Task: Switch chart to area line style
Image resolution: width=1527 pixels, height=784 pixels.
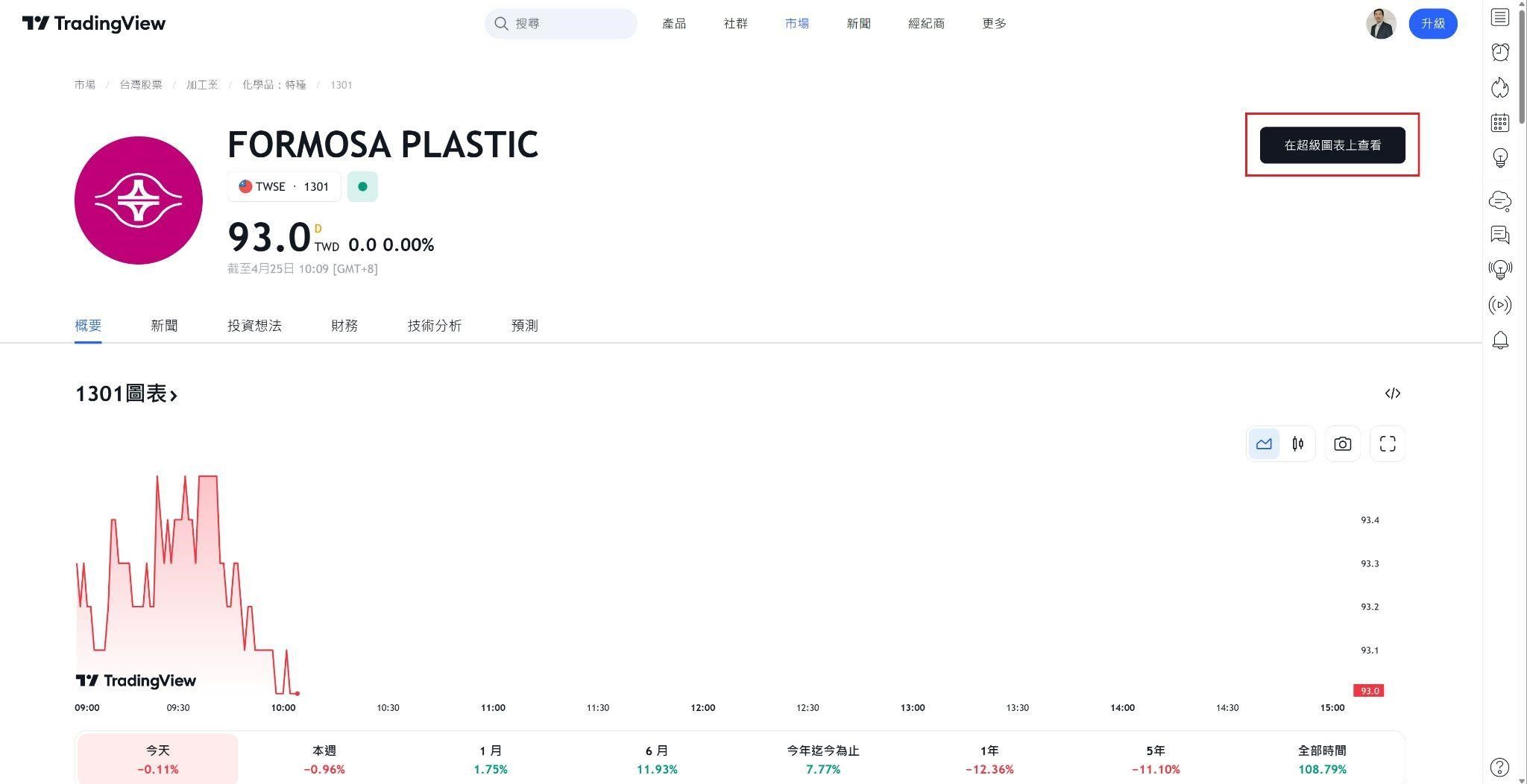Action: coord(1264,444)
